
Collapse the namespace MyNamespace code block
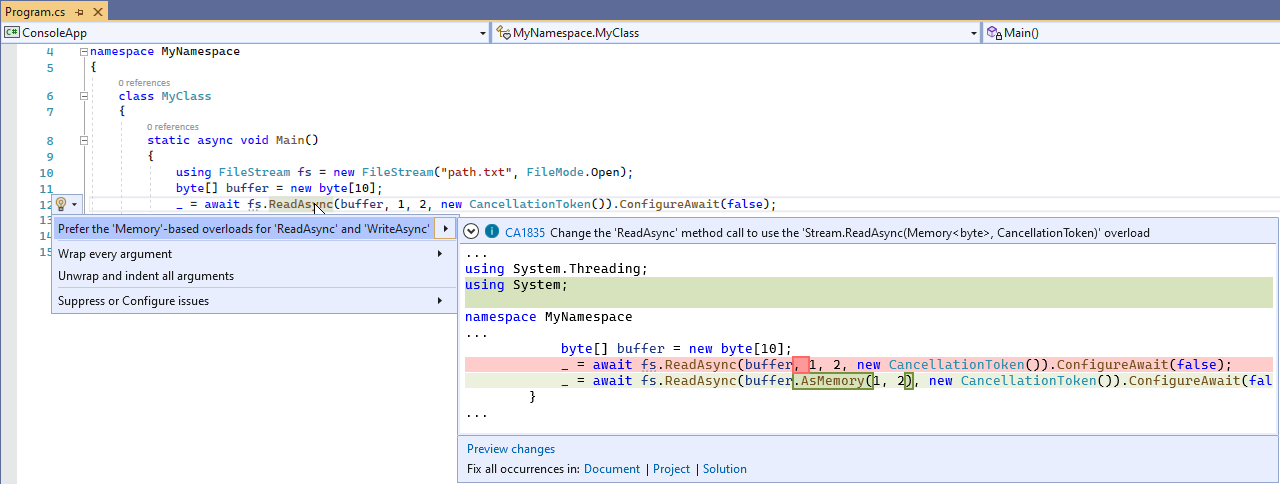coord(84,51)
